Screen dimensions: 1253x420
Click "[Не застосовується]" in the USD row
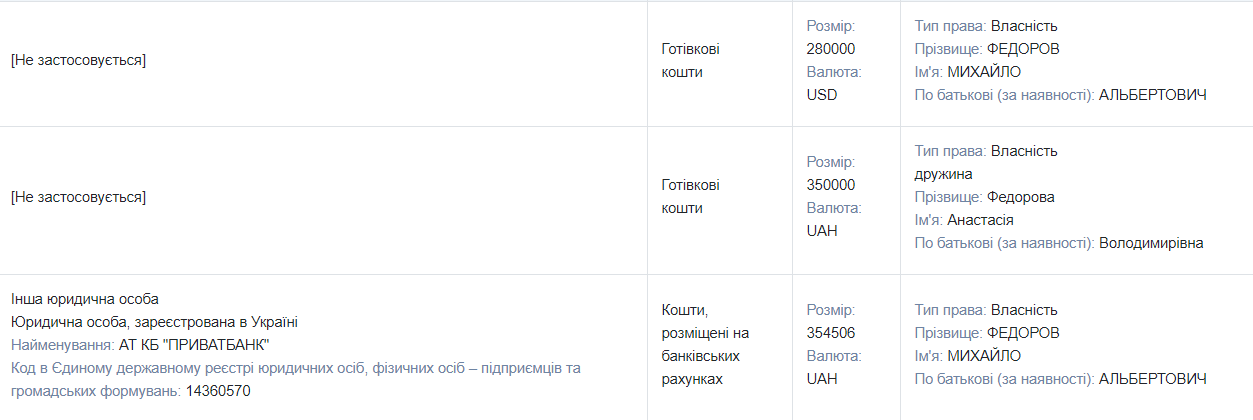78,60
